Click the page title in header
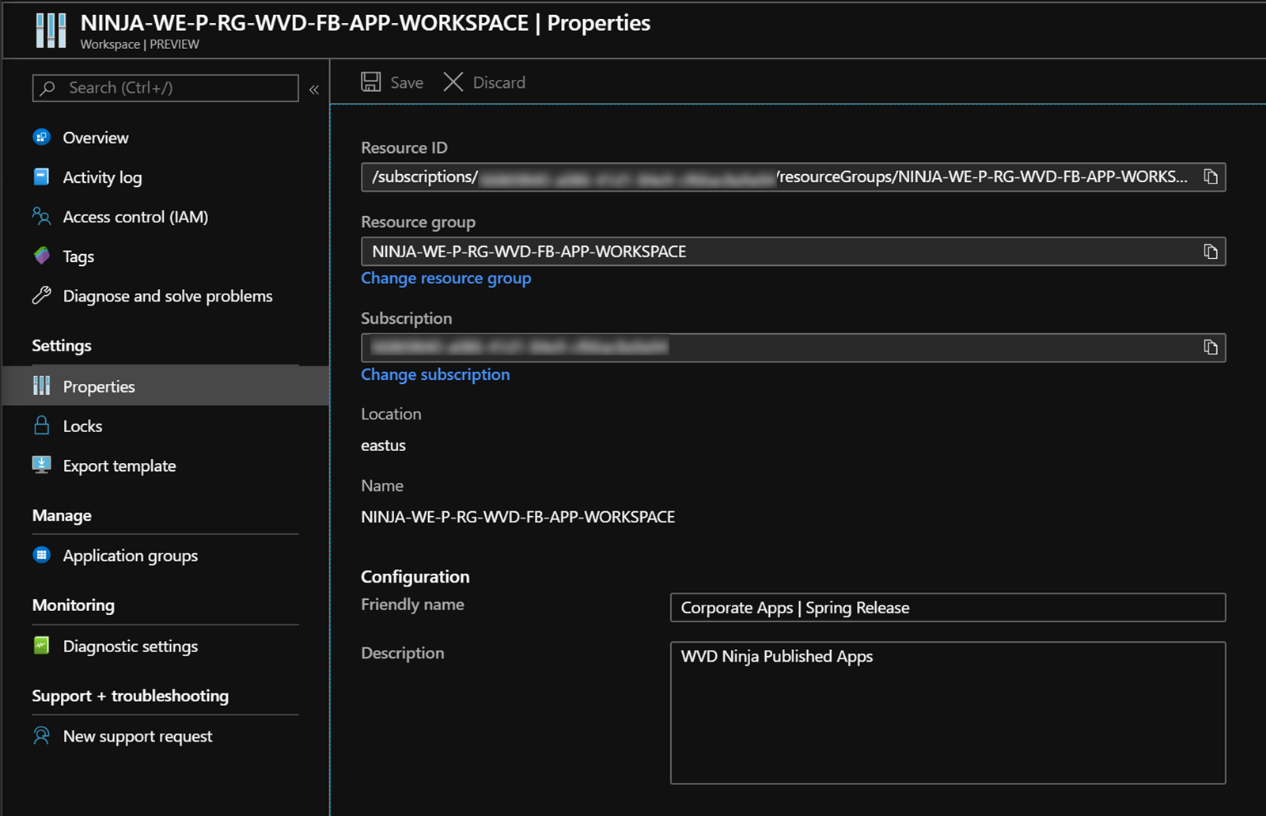This screenshot has height=816, width=1266. 365,23
